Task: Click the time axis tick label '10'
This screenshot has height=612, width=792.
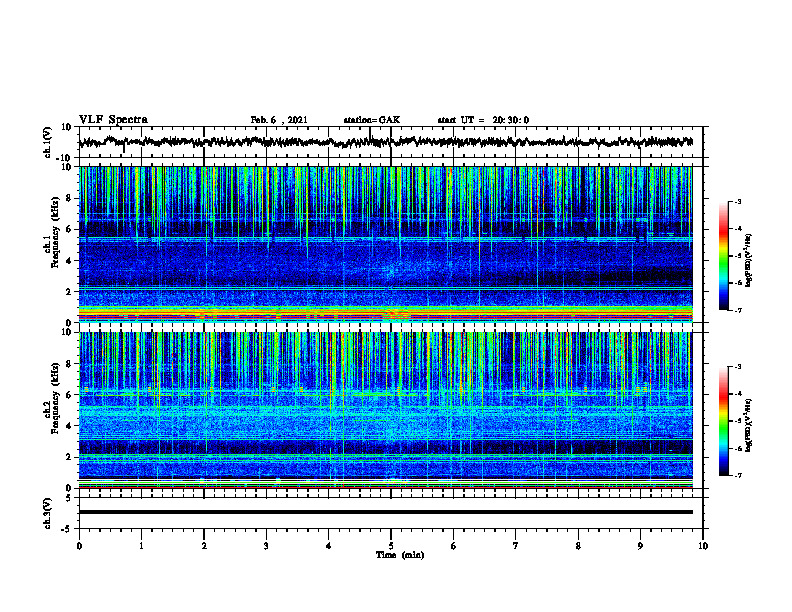Action: click(x=703, y=546)
